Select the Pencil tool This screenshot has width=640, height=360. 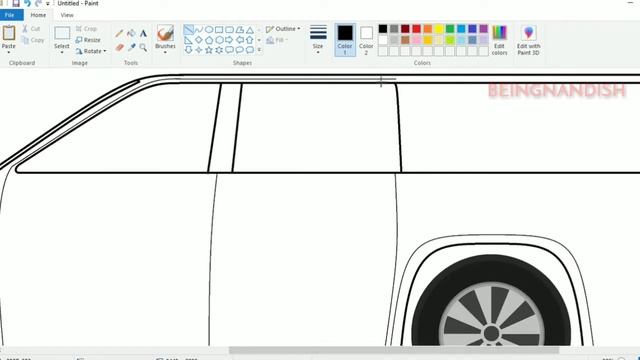click(119, 33)
